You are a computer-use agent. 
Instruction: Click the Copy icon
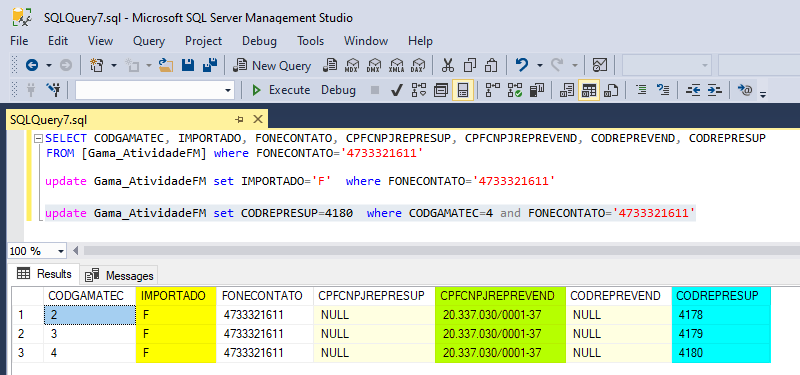(x=470, y=65)
